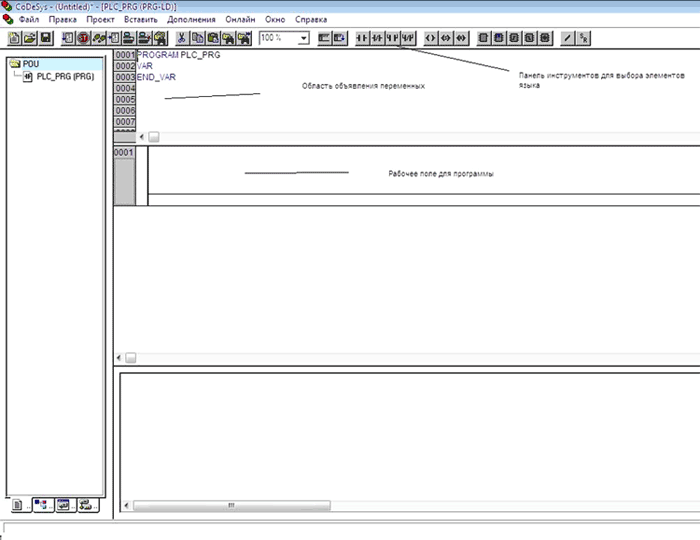Insert a coil element
This screenshot has height=540, width=700.
point(430,38)
